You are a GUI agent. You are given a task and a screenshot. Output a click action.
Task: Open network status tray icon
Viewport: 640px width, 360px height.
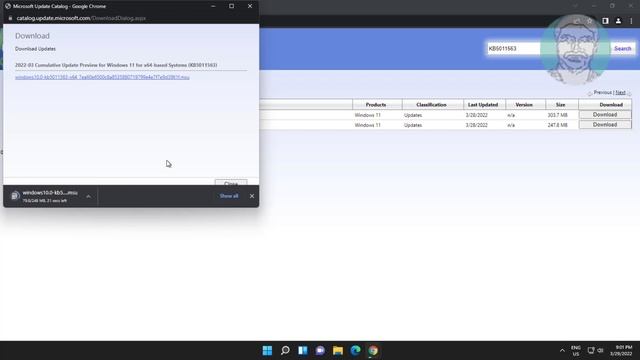(591, 350)
